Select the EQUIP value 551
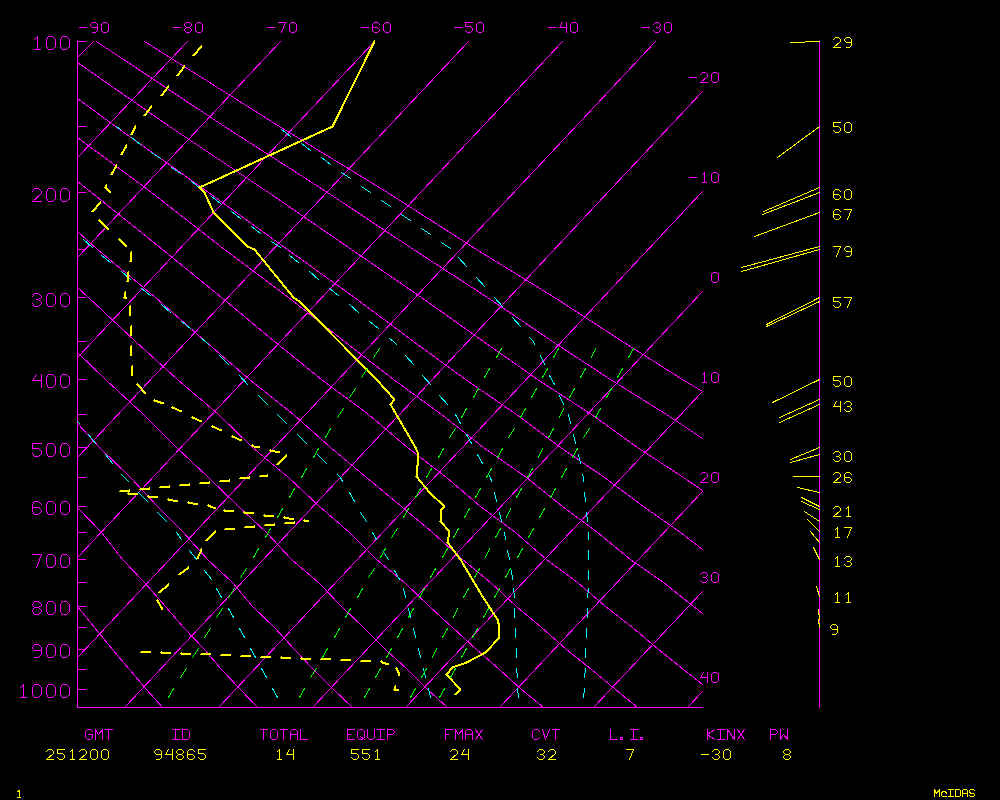The width and height of the screenshot is (1000, 800). click(x=366, y=755)
